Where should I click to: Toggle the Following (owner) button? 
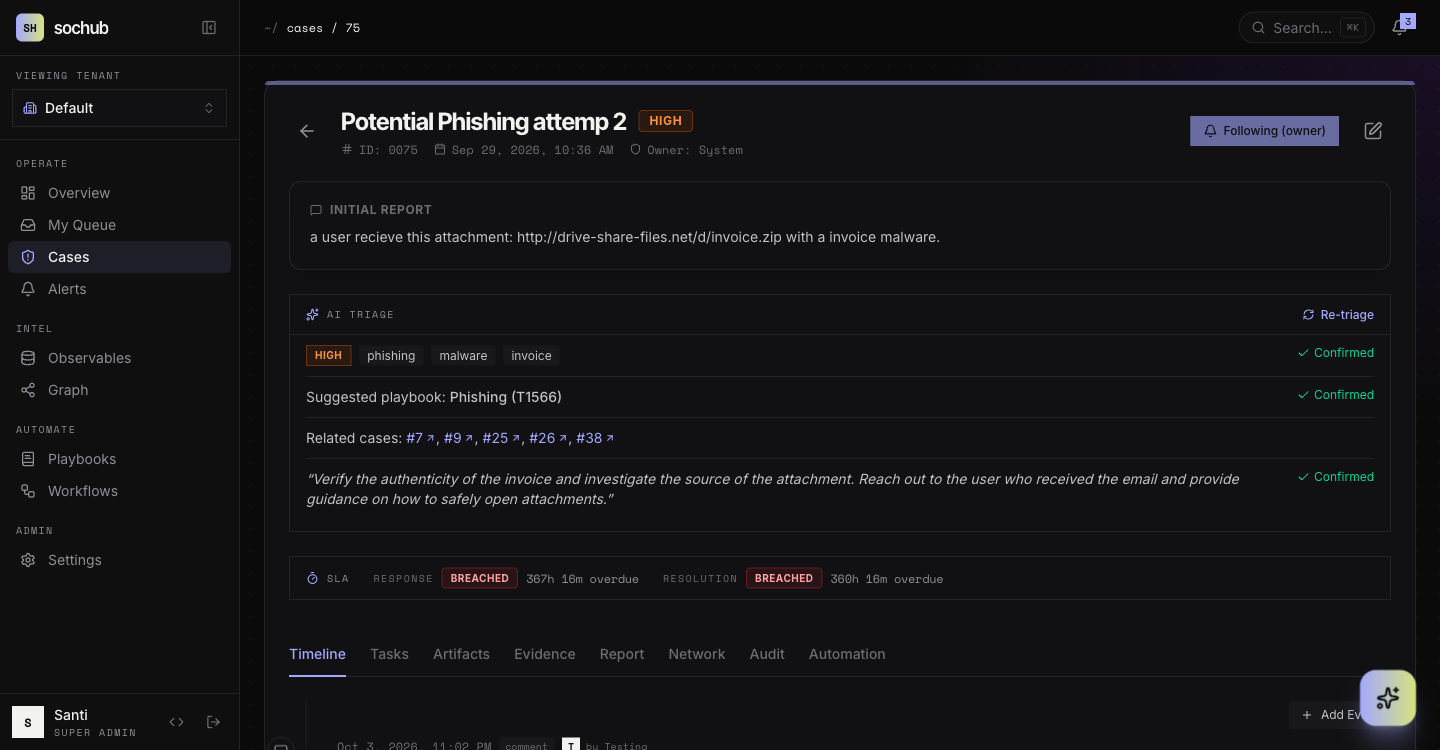click(1264, 131)
